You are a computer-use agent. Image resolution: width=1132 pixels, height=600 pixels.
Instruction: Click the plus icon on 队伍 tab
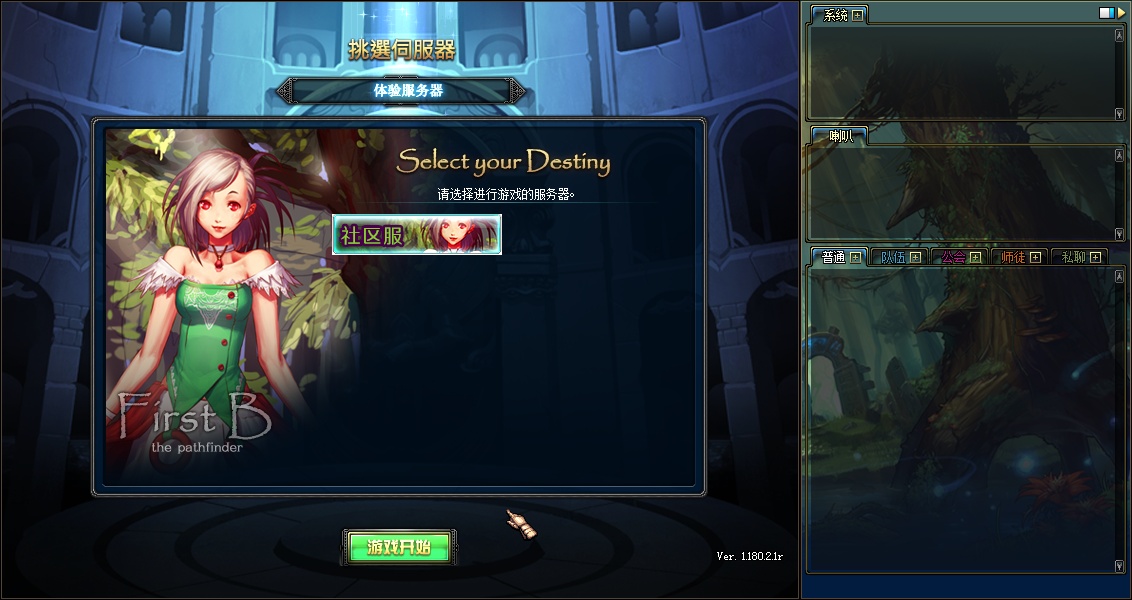(x=915, y=257)
